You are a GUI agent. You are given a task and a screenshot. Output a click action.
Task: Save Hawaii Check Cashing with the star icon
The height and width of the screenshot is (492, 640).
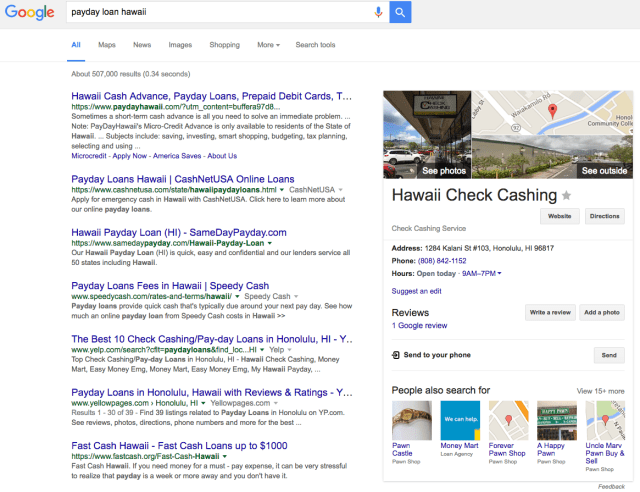pos(566,196)
